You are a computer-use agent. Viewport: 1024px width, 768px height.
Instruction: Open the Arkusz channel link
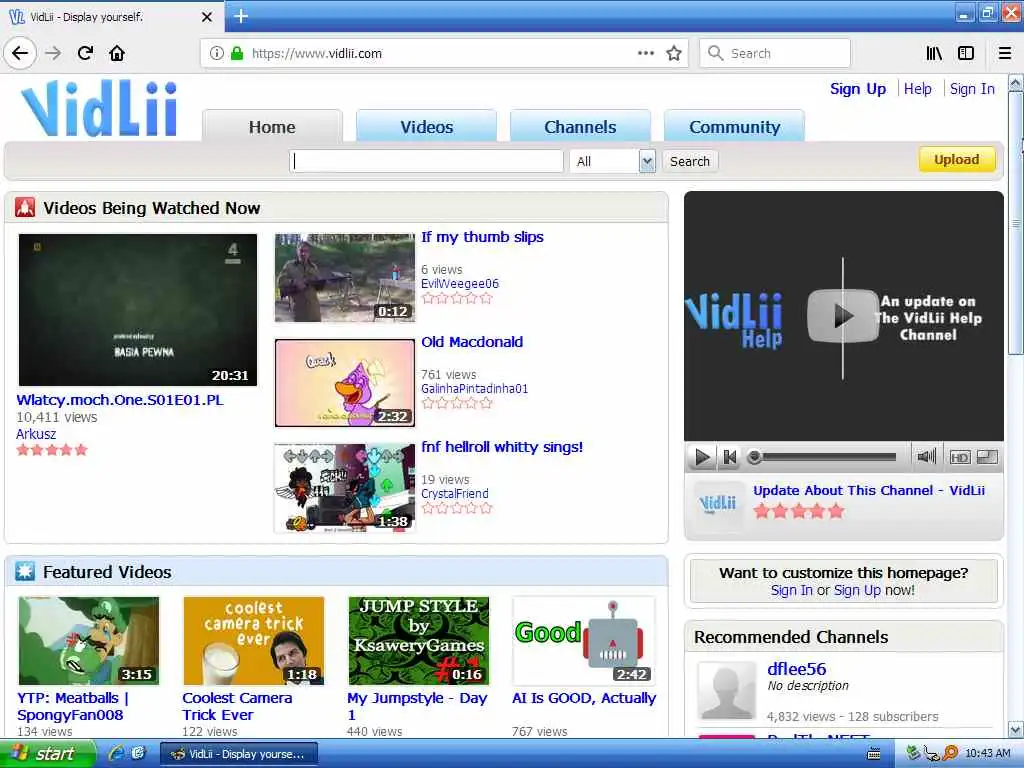[36, 434]
